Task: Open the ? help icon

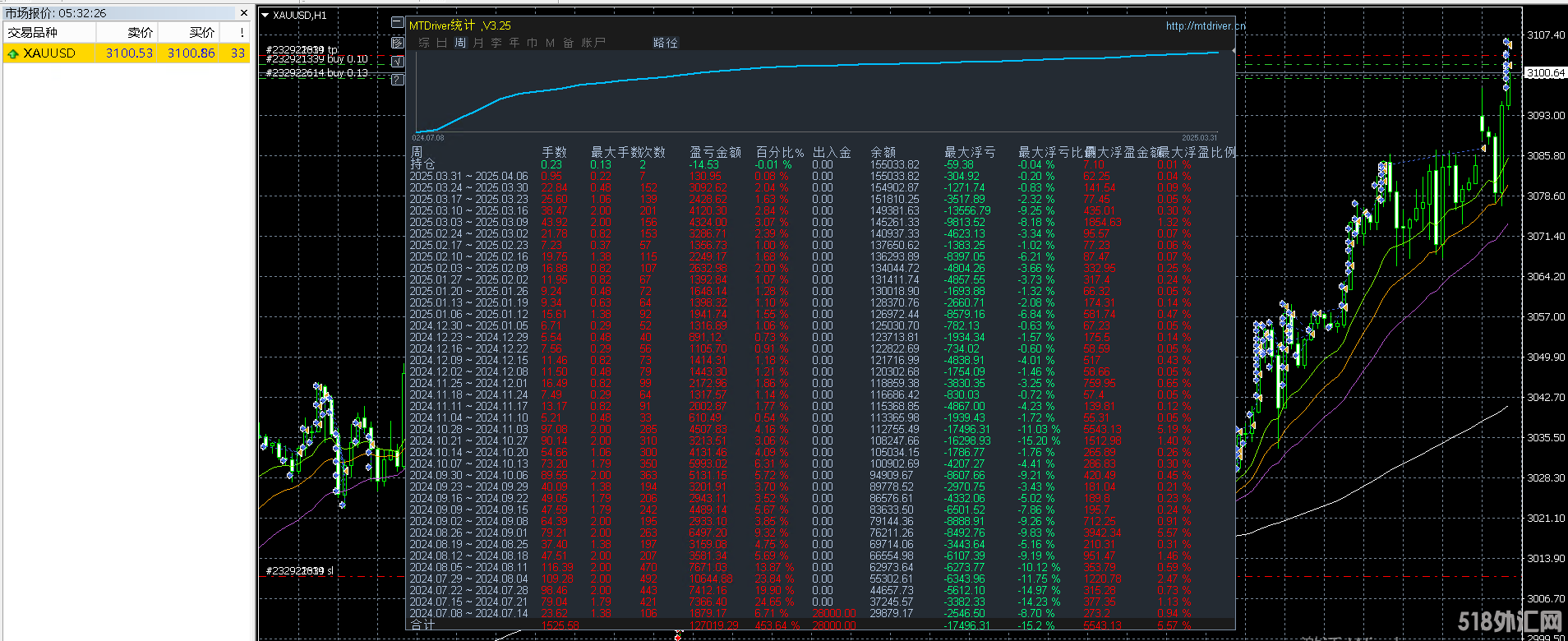Action: [398, 80]
